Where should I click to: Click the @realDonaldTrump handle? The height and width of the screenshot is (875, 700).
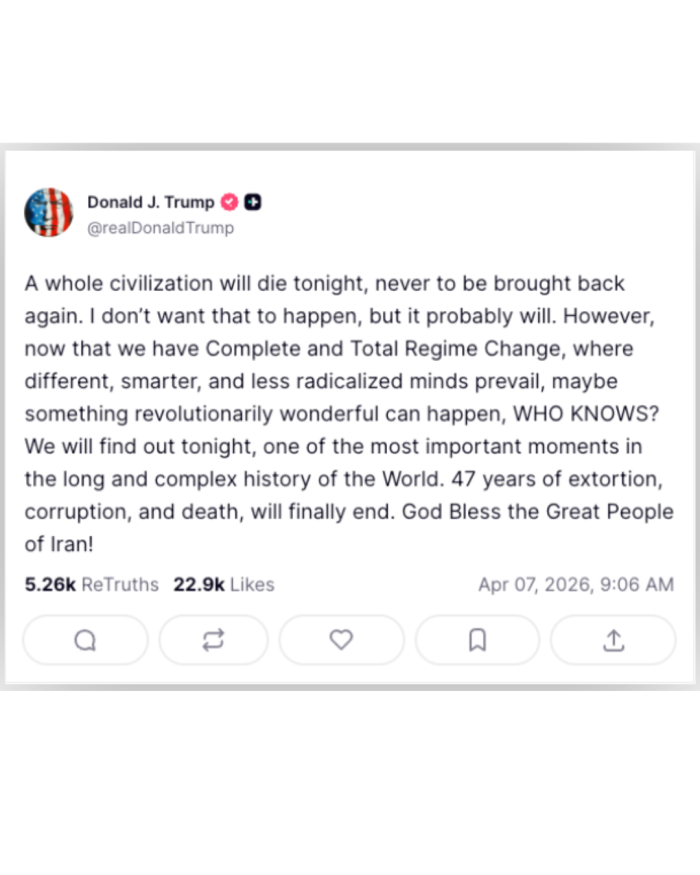coord(160,228)
